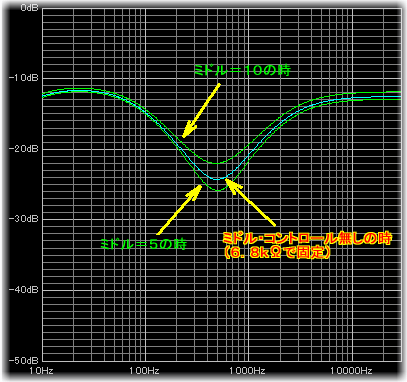The image size is (407, 382).
Task: Click the -10dB axis label
Action: point(24,78)
